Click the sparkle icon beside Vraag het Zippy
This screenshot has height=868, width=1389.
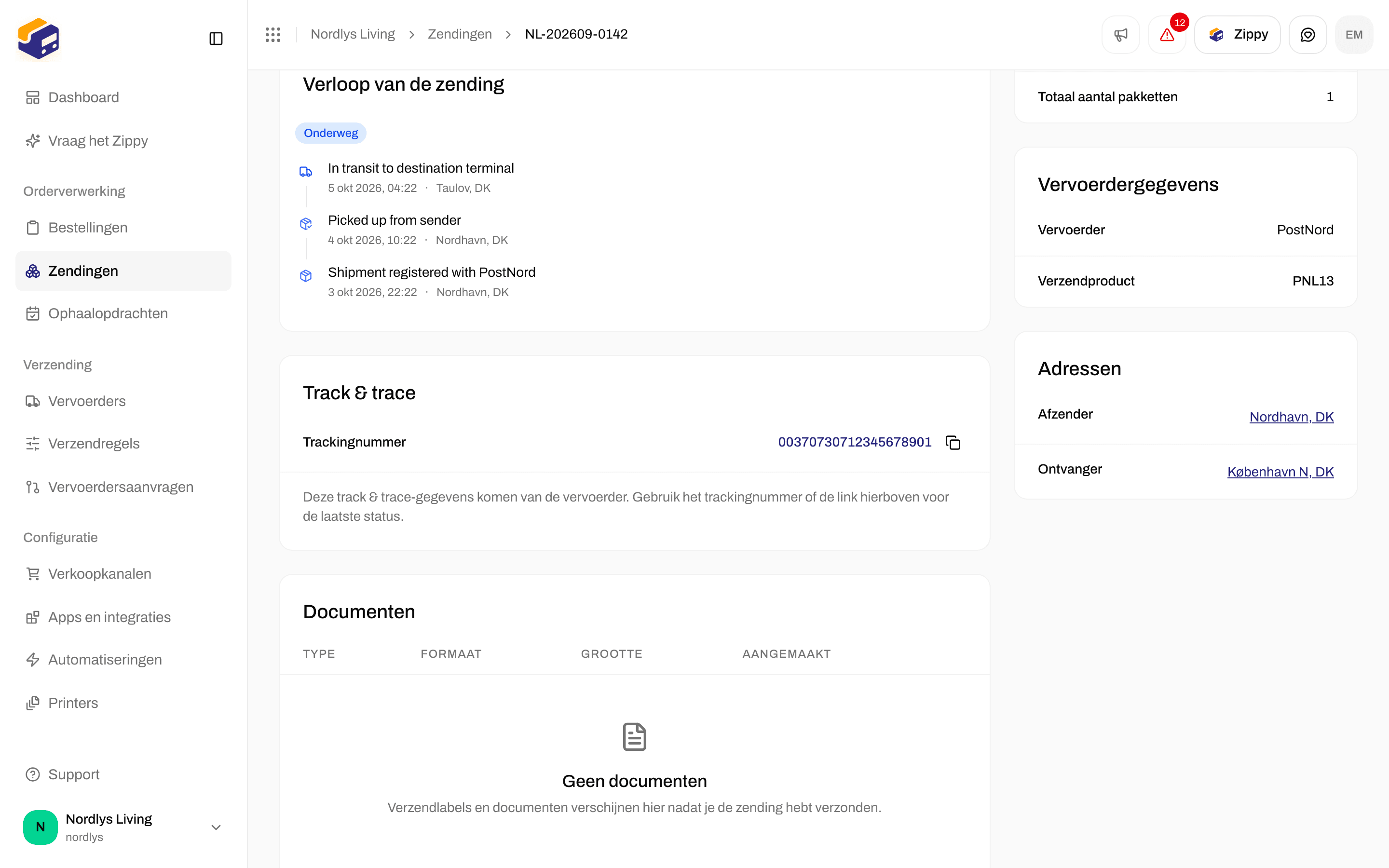pos(33,141)
